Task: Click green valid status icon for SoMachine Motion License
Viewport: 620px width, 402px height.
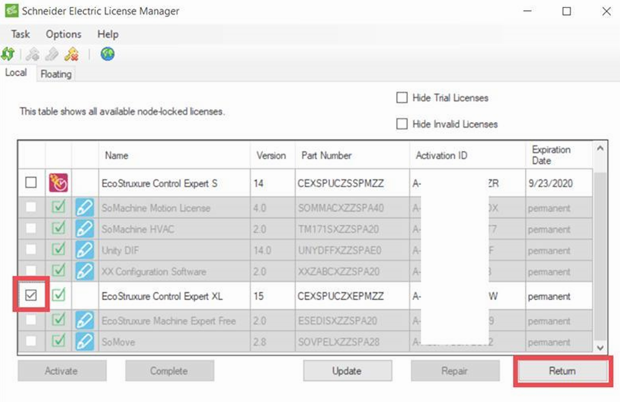Action: tap(59, 207)
